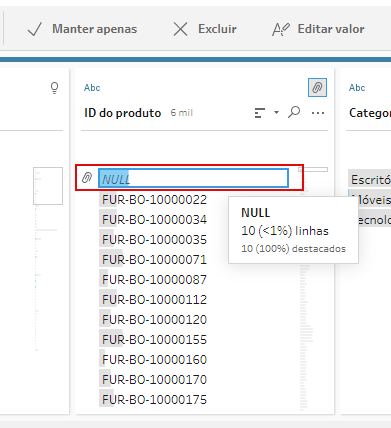
Task: Open recommendations lightbulb icon
Action: 54,88
